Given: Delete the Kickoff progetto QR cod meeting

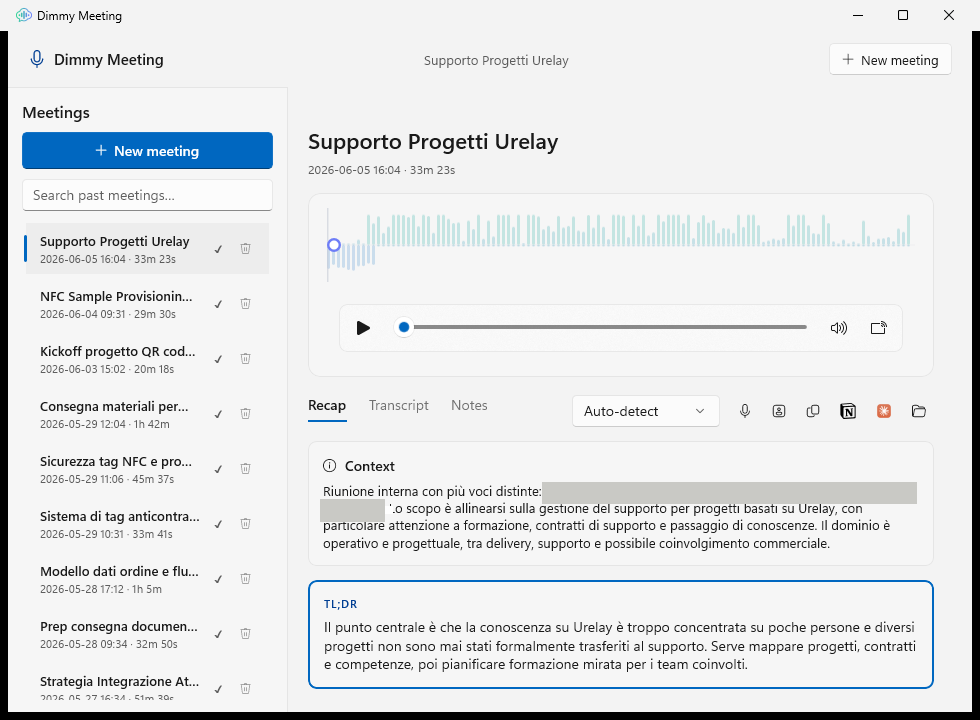Looking at the screenshot, I should point(246,359).
